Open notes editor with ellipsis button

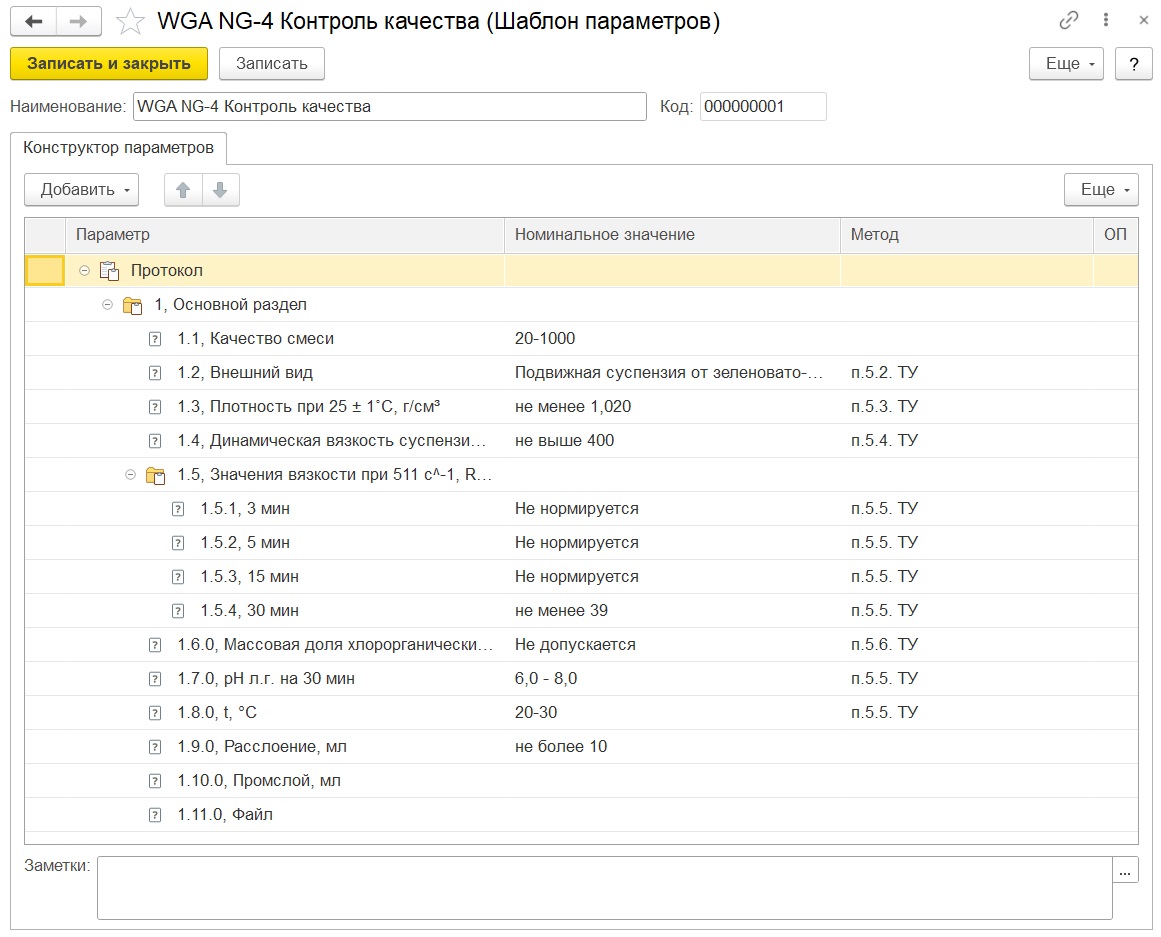(1125, 871)
